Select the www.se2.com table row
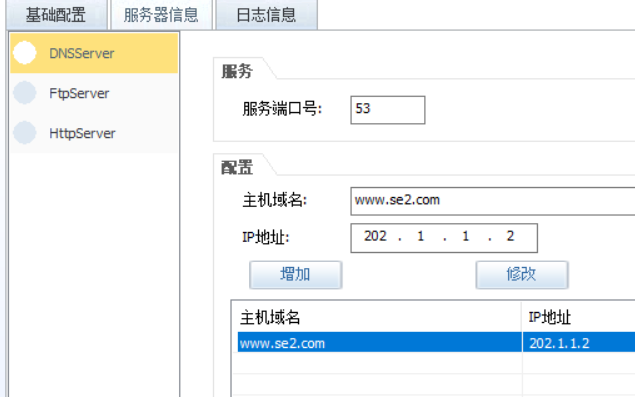Screen dimensions: 635x397 click(436, 343)
